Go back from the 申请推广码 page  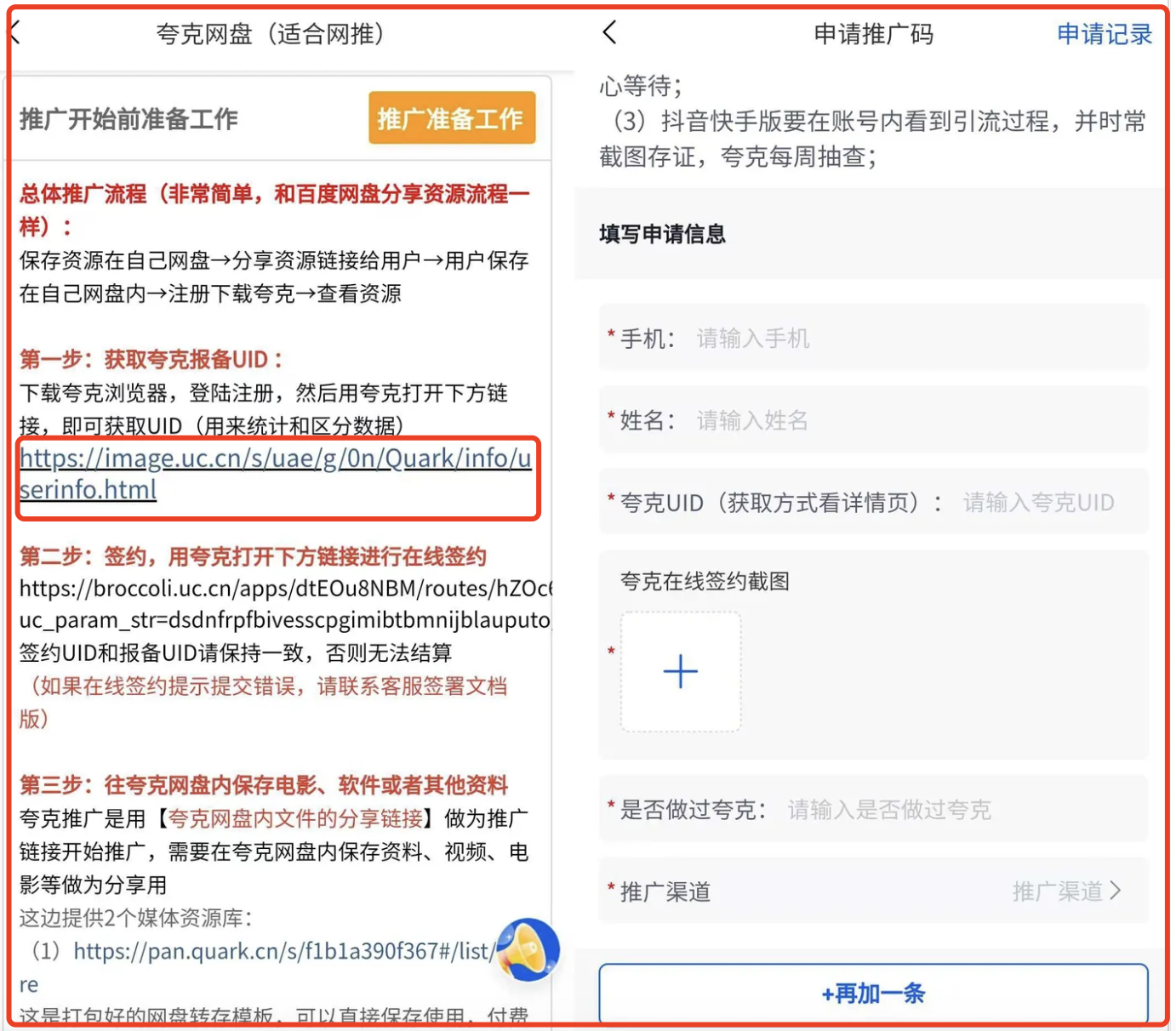[x=609, y=32]
